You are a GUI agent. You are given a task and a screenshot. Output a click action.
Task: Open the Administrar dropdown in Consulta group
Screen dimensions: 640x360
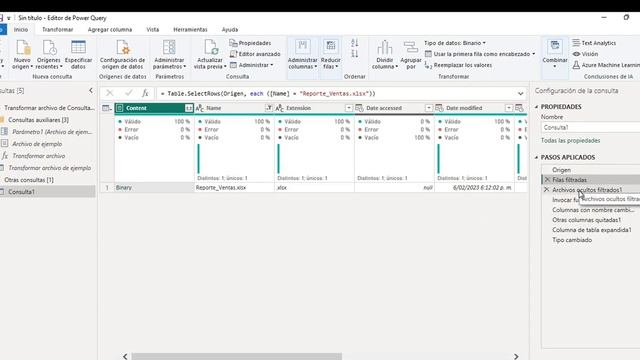click(x=251, y=65)
